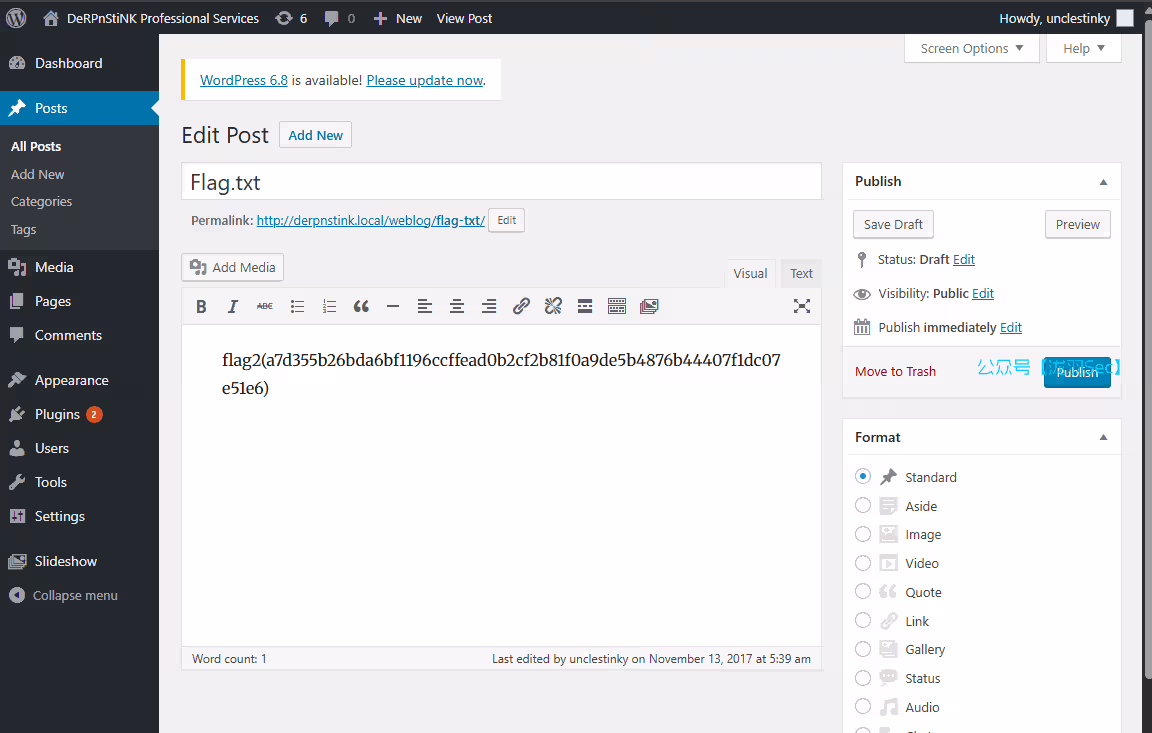The height and width of the screenshot is (733, 1152).
Task: Collapse the Publish panel with its arrow
Action: [x=1103, y=182]
